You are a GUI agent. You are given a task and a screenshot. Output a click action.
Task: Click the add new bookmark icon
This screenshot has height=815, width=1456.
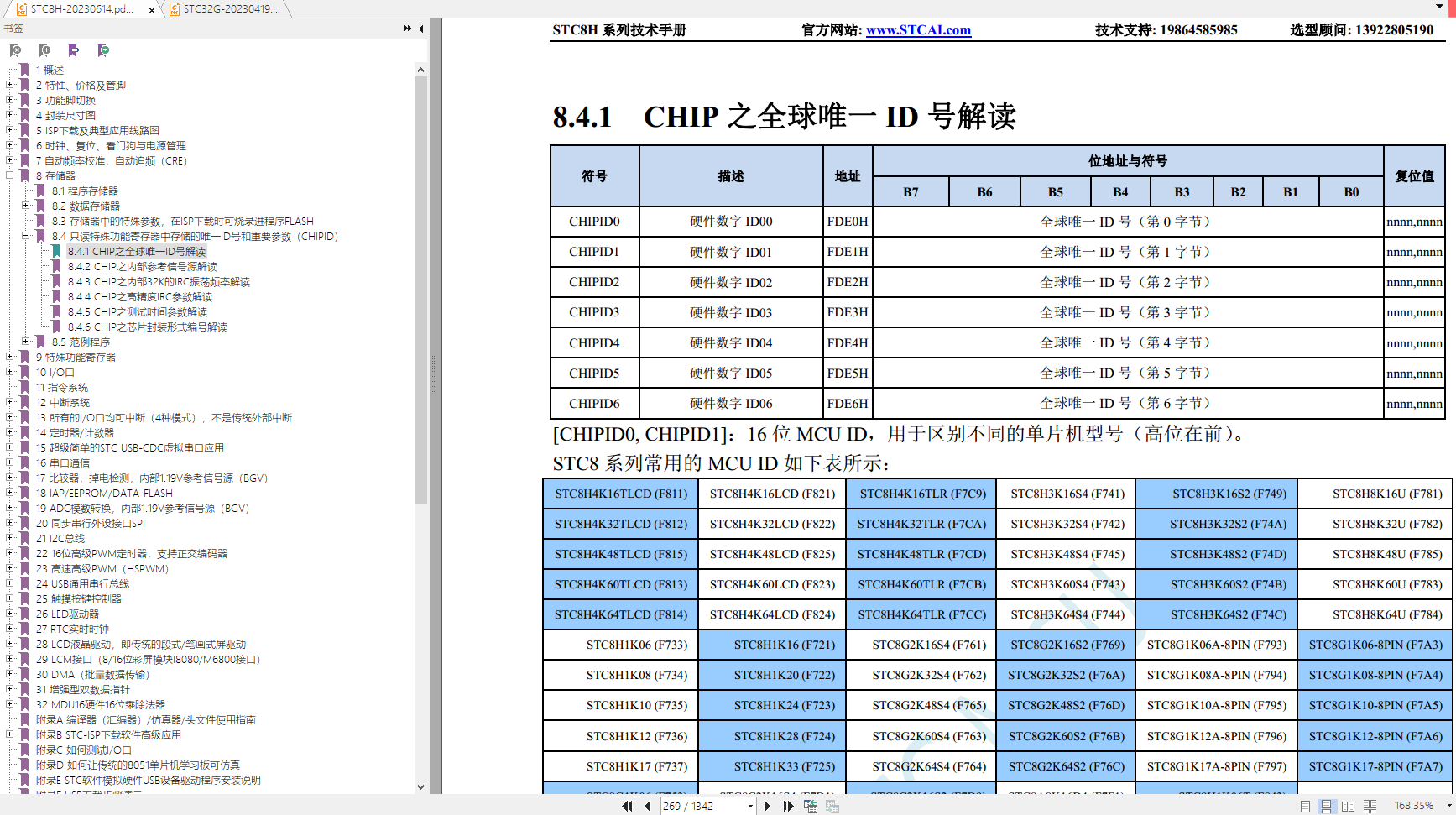[x=44, y=50]
